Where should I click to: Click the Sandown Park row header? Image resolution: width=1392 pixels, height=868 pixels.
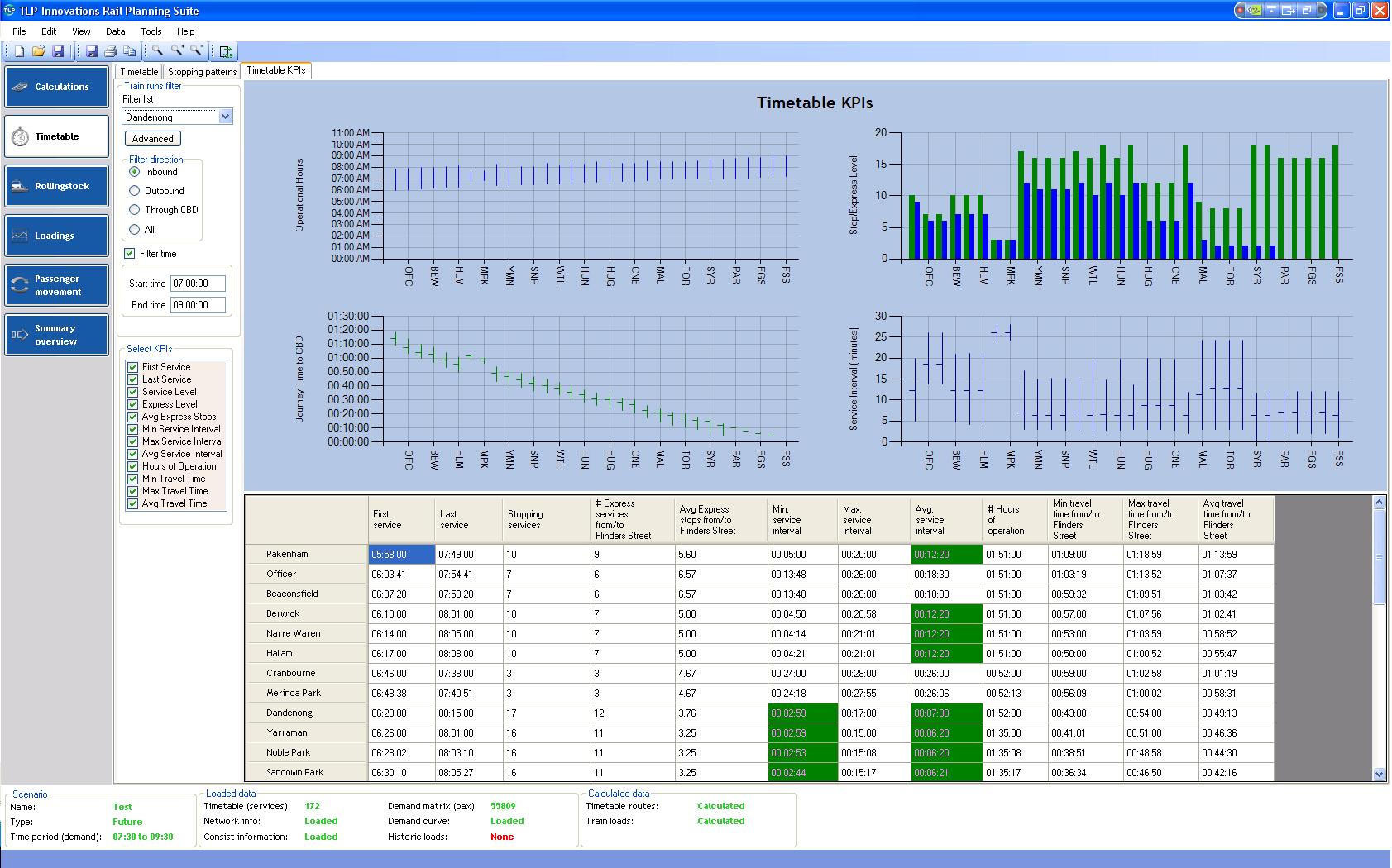coord(307,772)
